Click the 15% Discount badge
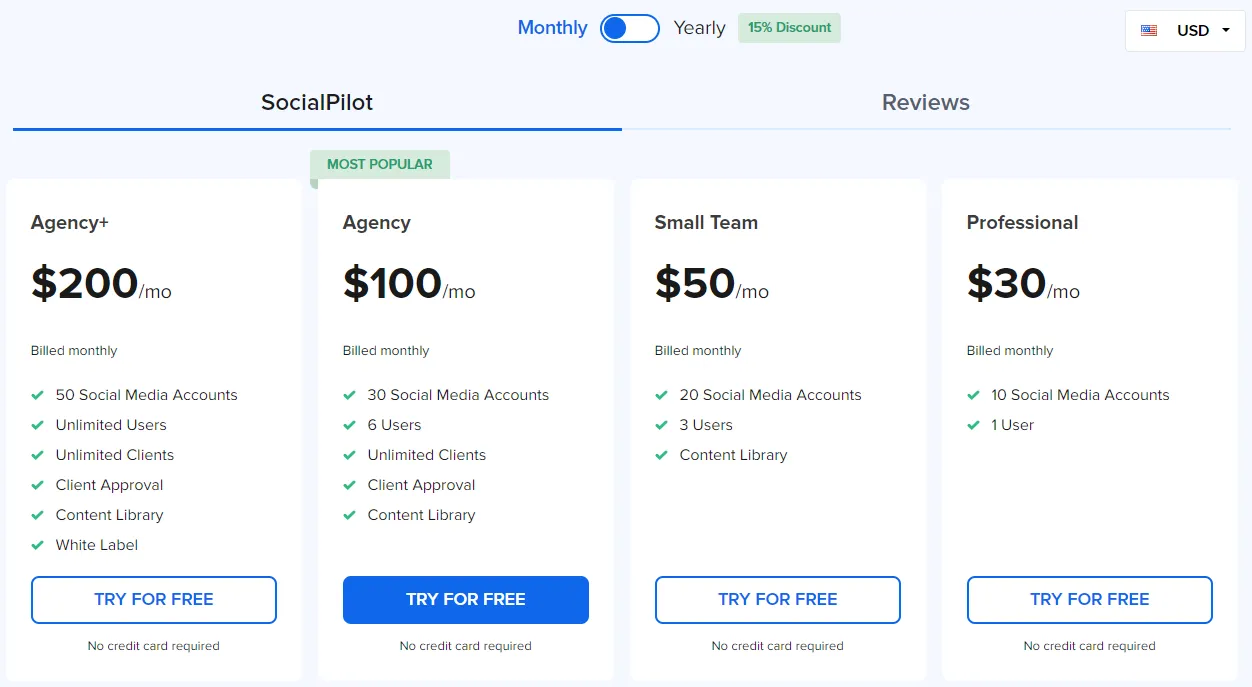The image size is (1252, 687). [x=789, y=28]
